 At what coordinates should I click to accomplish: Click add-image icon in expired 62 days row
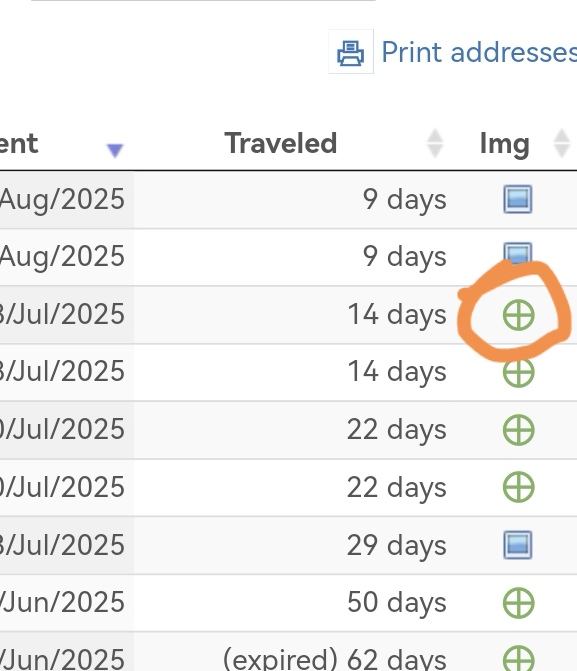coord(518,658)
